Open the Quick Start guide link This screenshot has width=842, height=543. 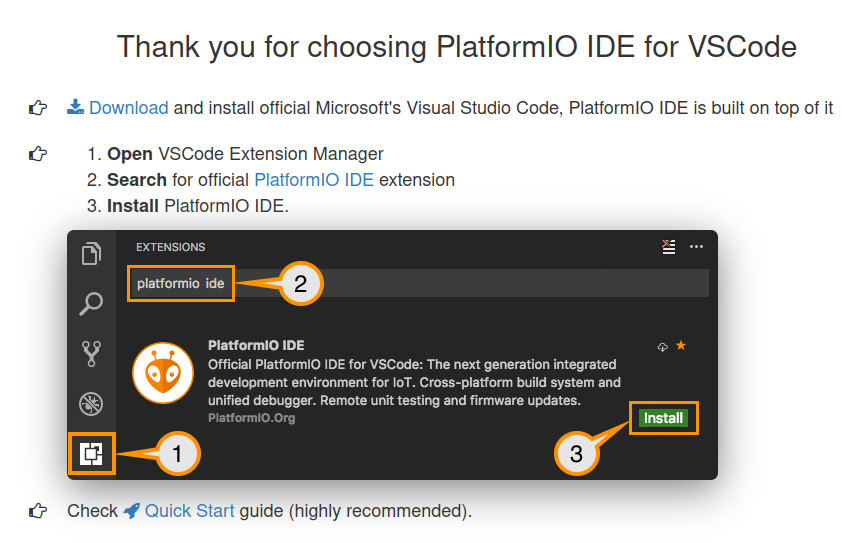(190, 511)
